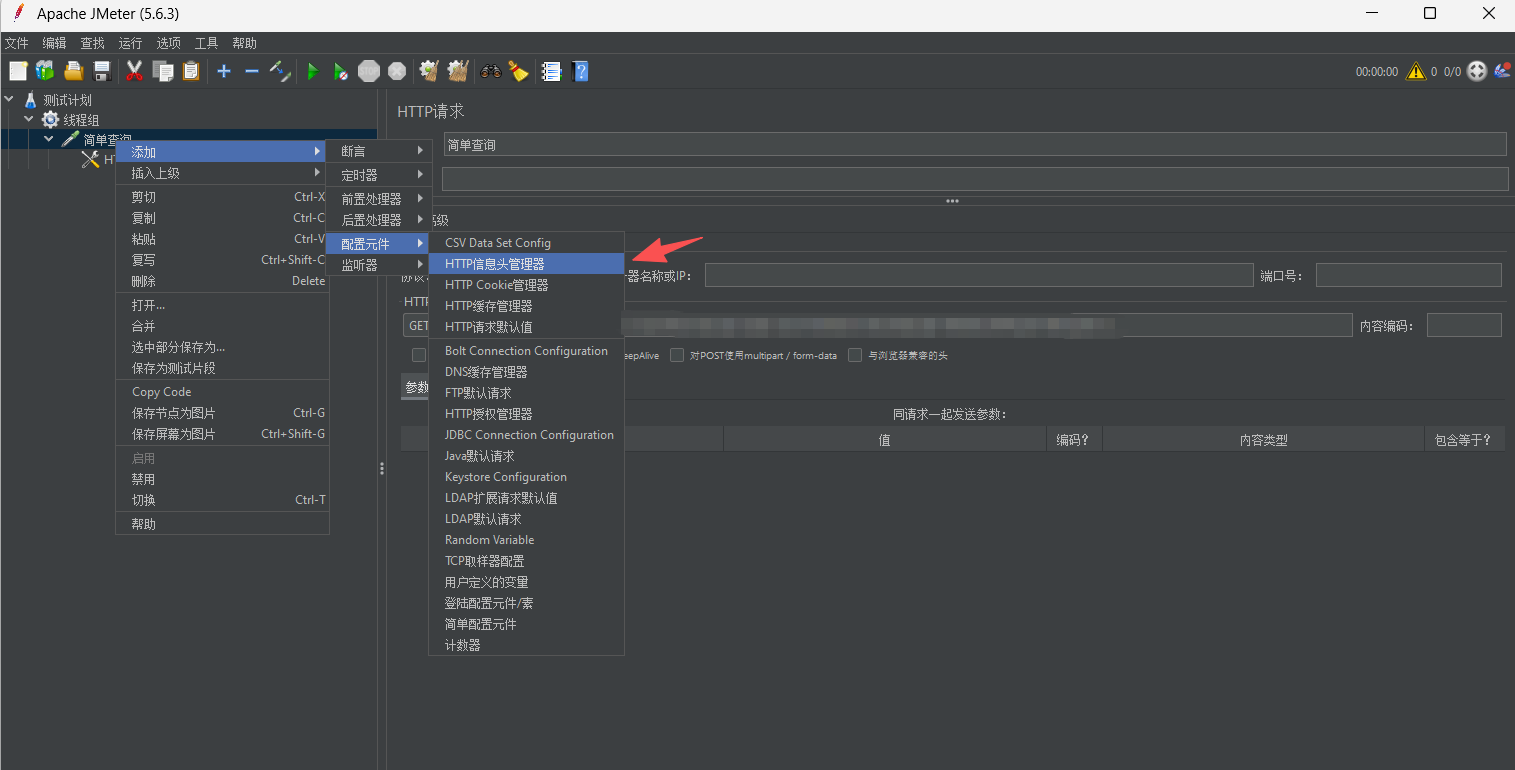Click the New test plan icon
This screenshot has width=1515, height=770.
pyautogui.click(x=18, y=71)
